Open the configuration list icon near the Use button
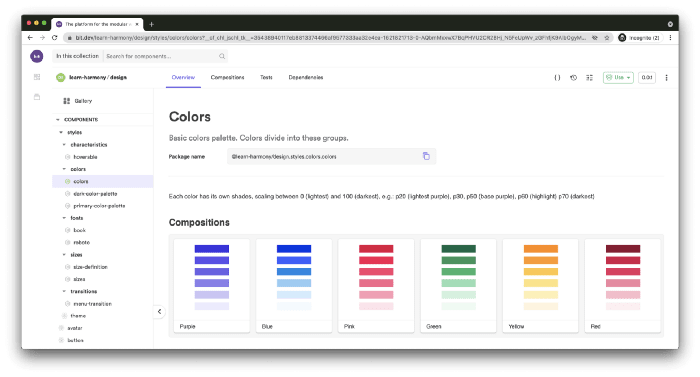Screen dimensions: 700x377 (590, 78)
